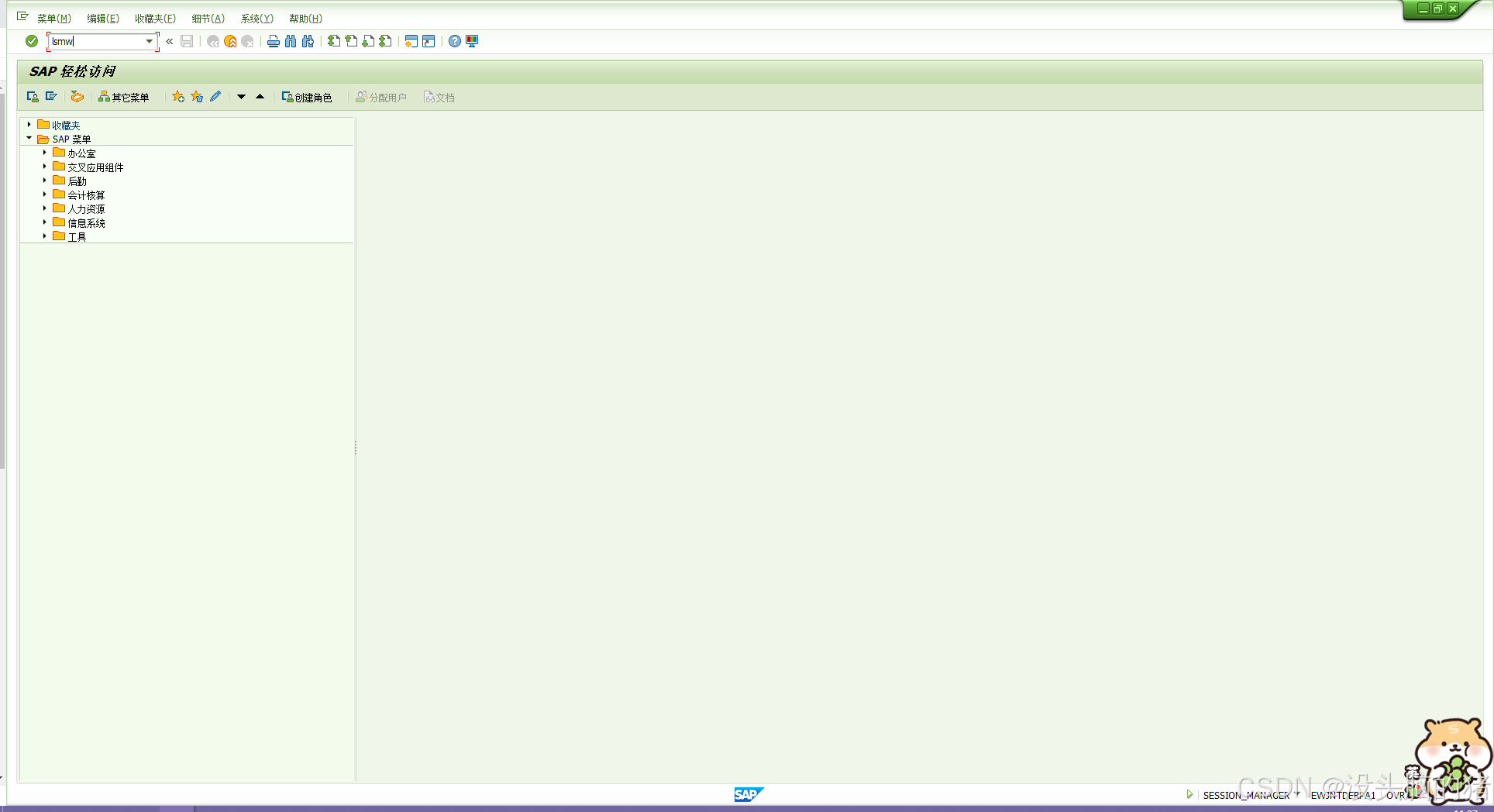Open the 编辑(E) menu
The height and width of the screenshot is (812, 1494).
pos(103,19)
